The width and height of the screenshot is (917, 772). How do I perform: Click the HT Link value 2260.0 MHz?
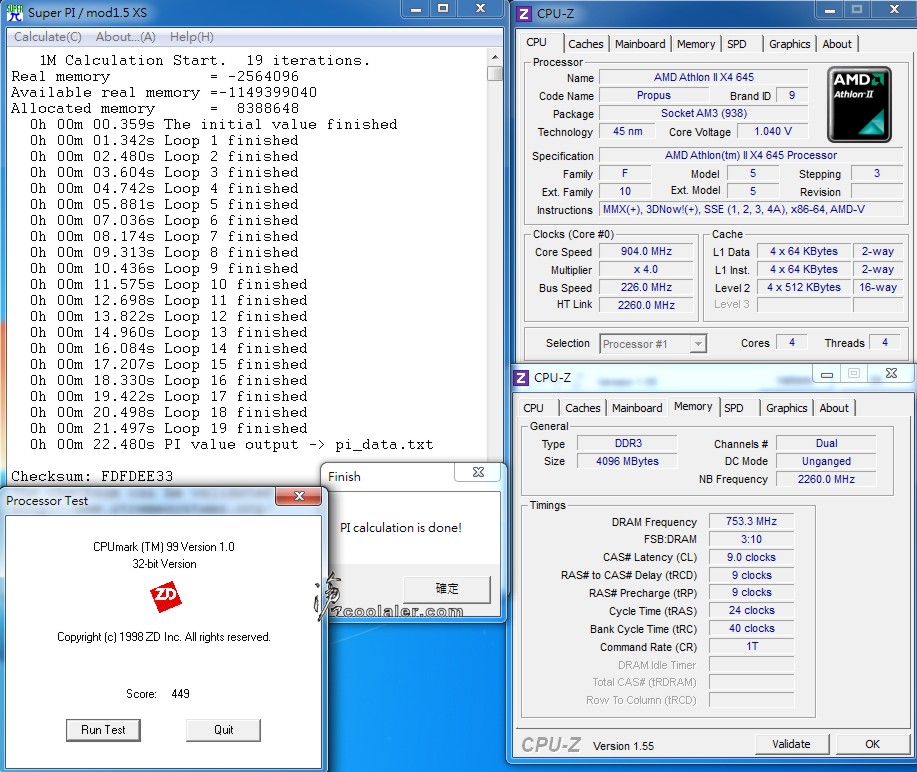(x=646, y=305)
